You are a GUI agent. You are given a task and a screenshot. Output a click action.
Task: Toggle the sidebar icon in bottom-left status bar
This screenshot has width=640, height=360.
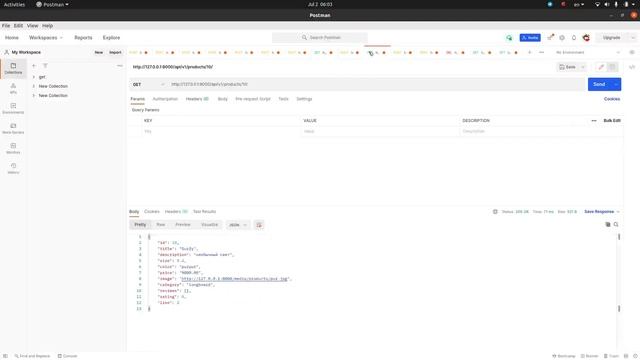tap(5, 356)
